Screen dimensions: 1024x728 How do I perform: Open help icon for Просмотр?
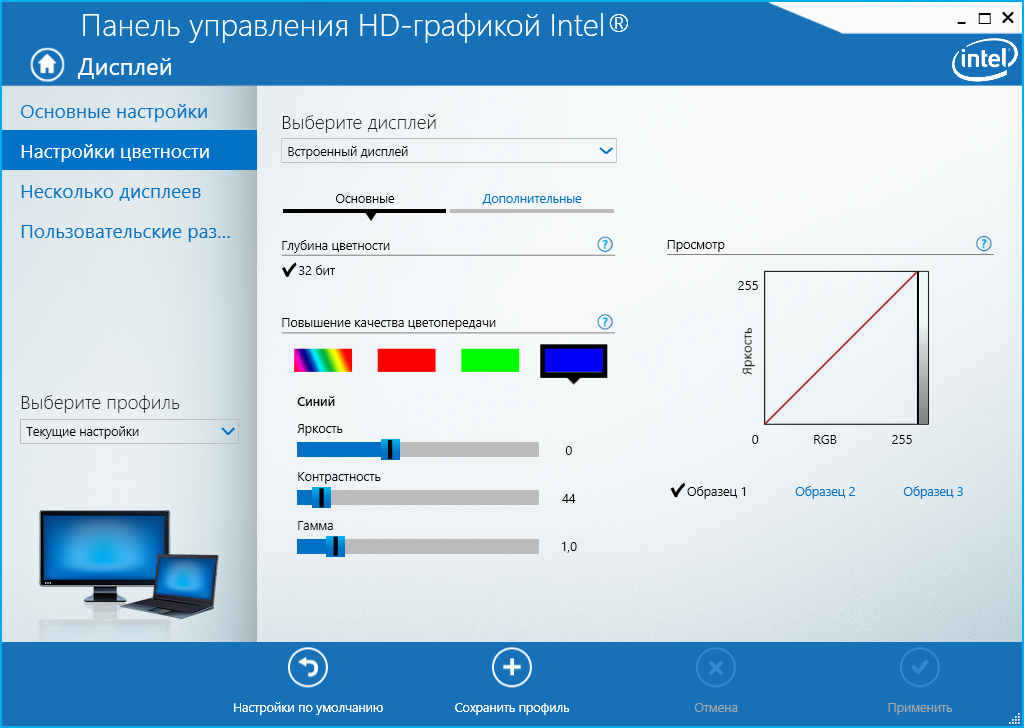click(984, 244)
